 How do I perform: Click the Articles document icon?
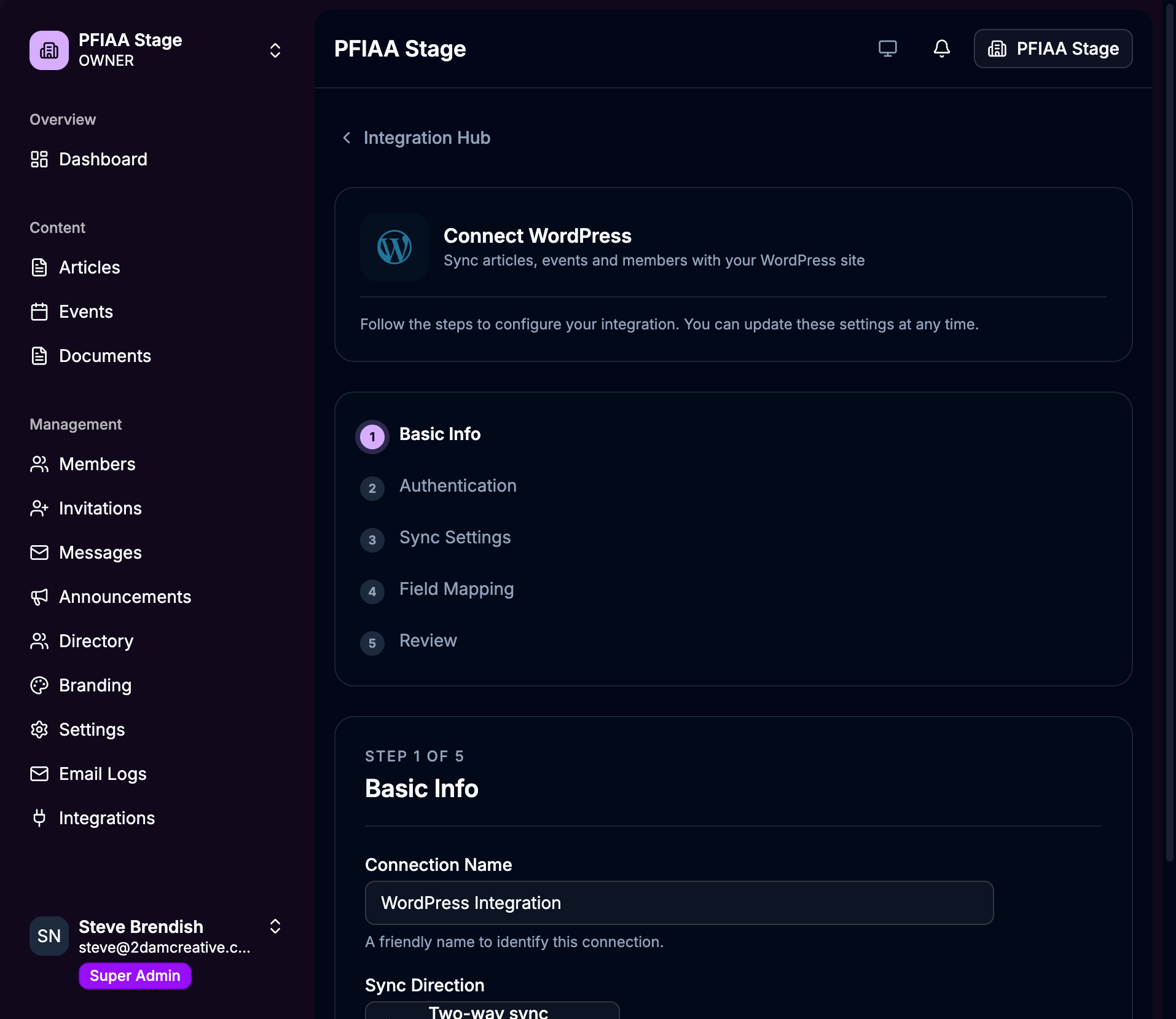point(39,267)
